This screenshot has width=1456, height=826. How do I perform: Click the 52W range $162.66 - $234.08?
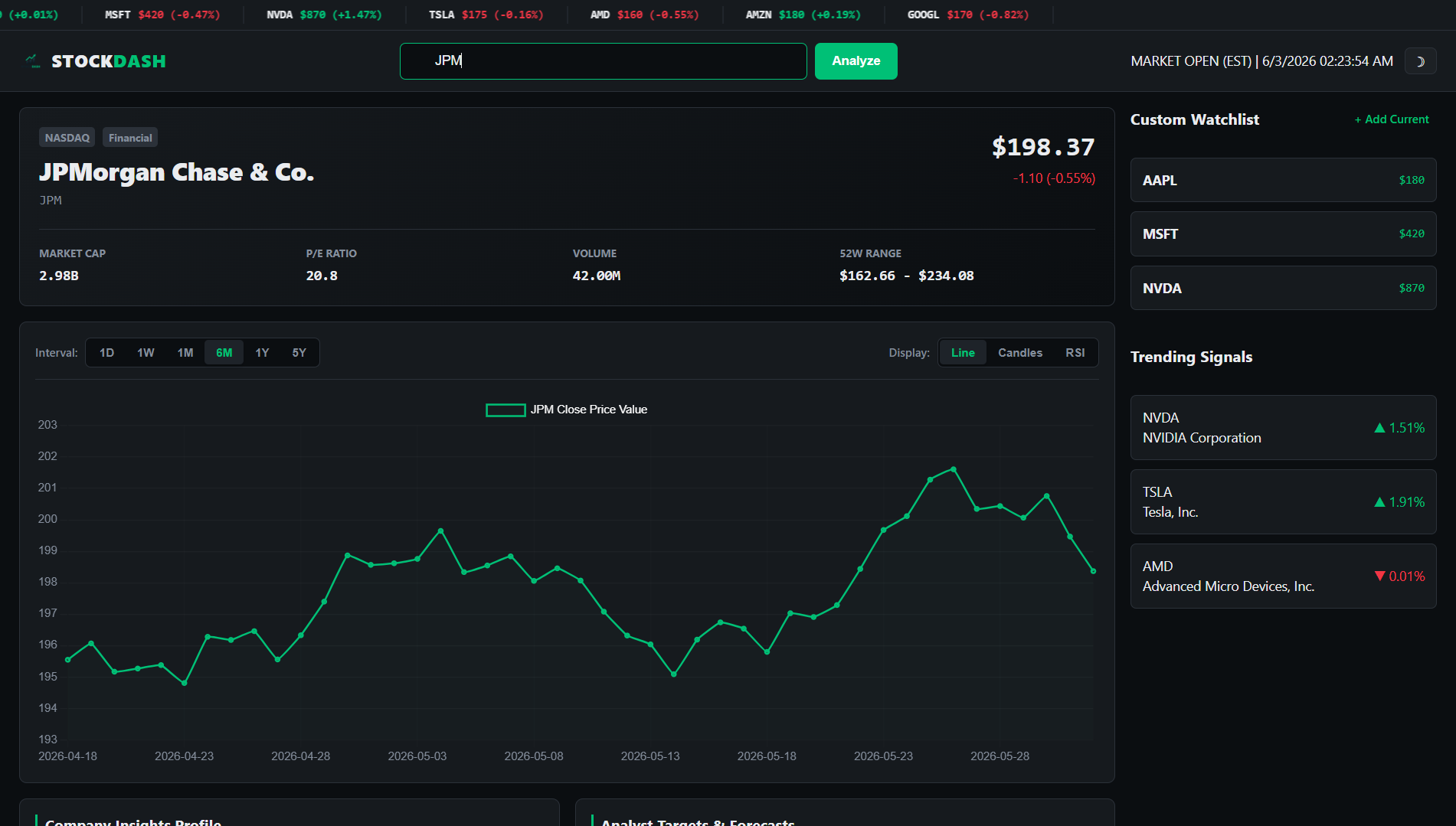pos(907,276)
